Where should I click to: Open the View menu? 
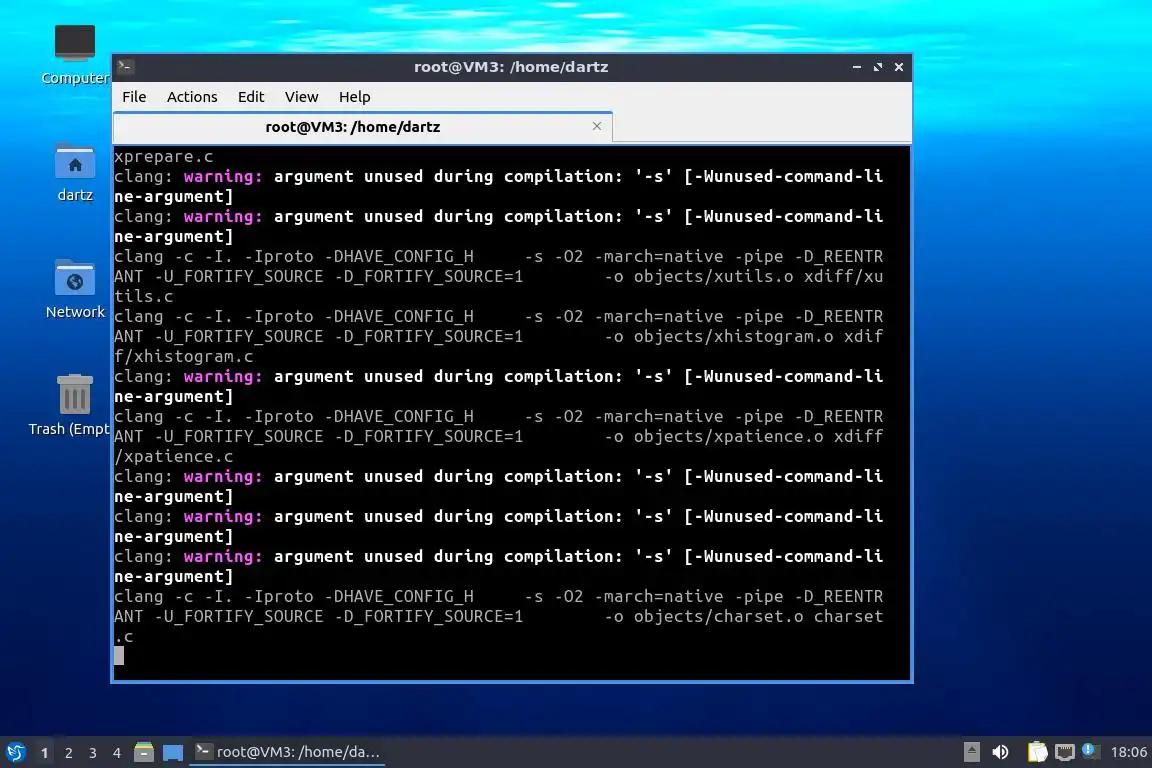[301, 97]
